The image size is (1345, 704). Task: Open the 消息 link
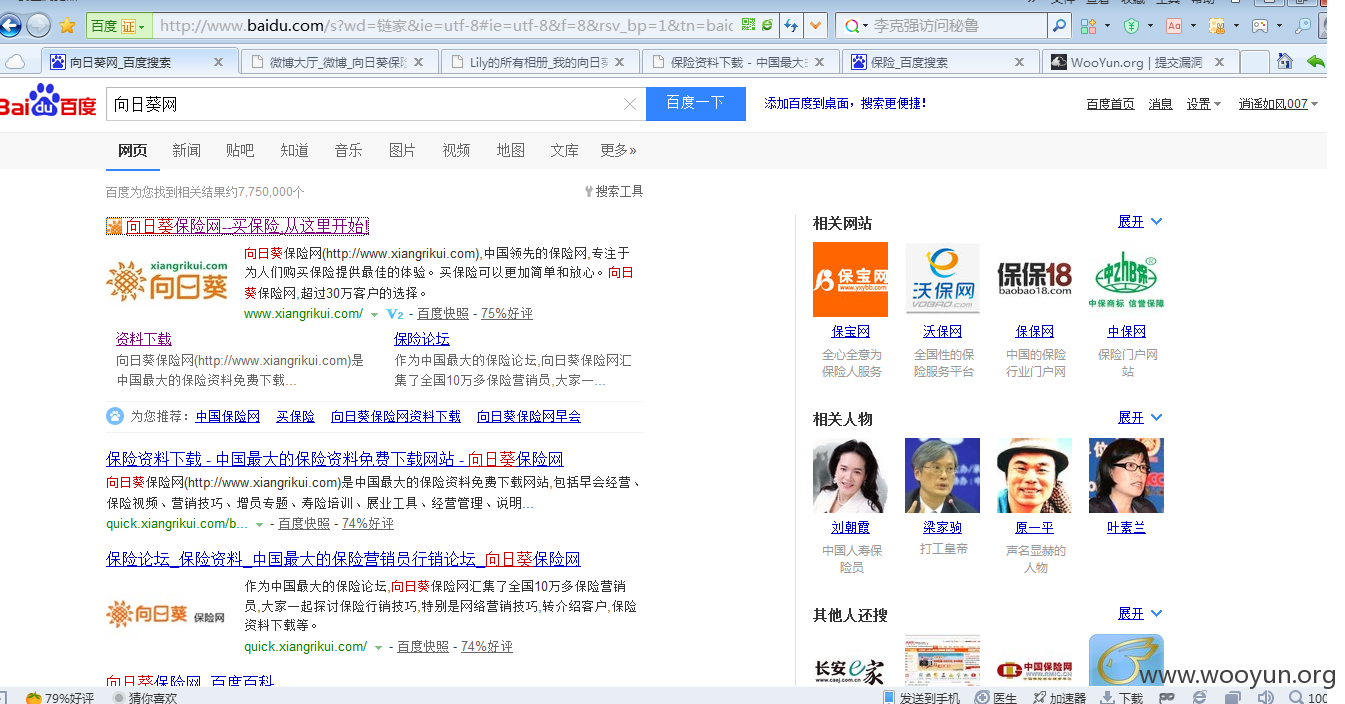click(x=1160, y=104)
